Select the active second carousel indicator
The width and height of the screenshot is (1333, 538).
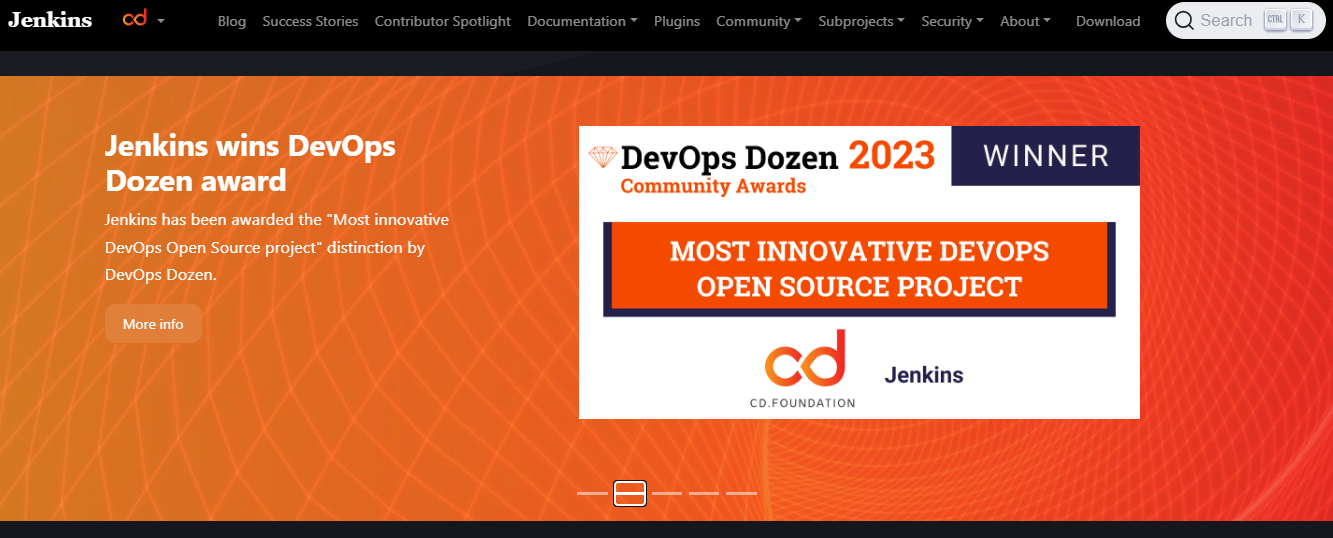coord(629,494)
